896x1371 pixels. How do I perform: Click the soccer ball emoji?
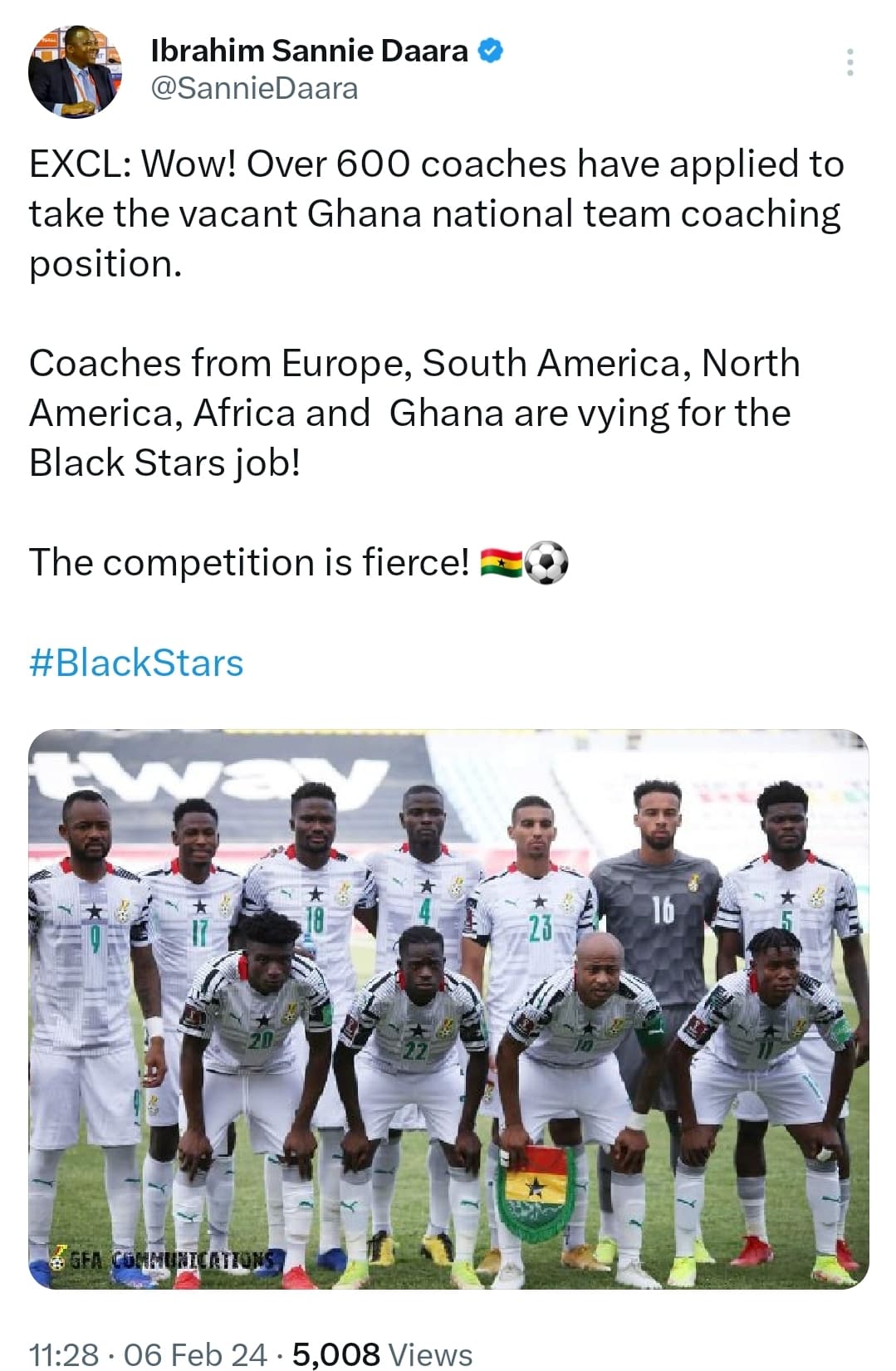pyautogui.click(x=547, y=563)
